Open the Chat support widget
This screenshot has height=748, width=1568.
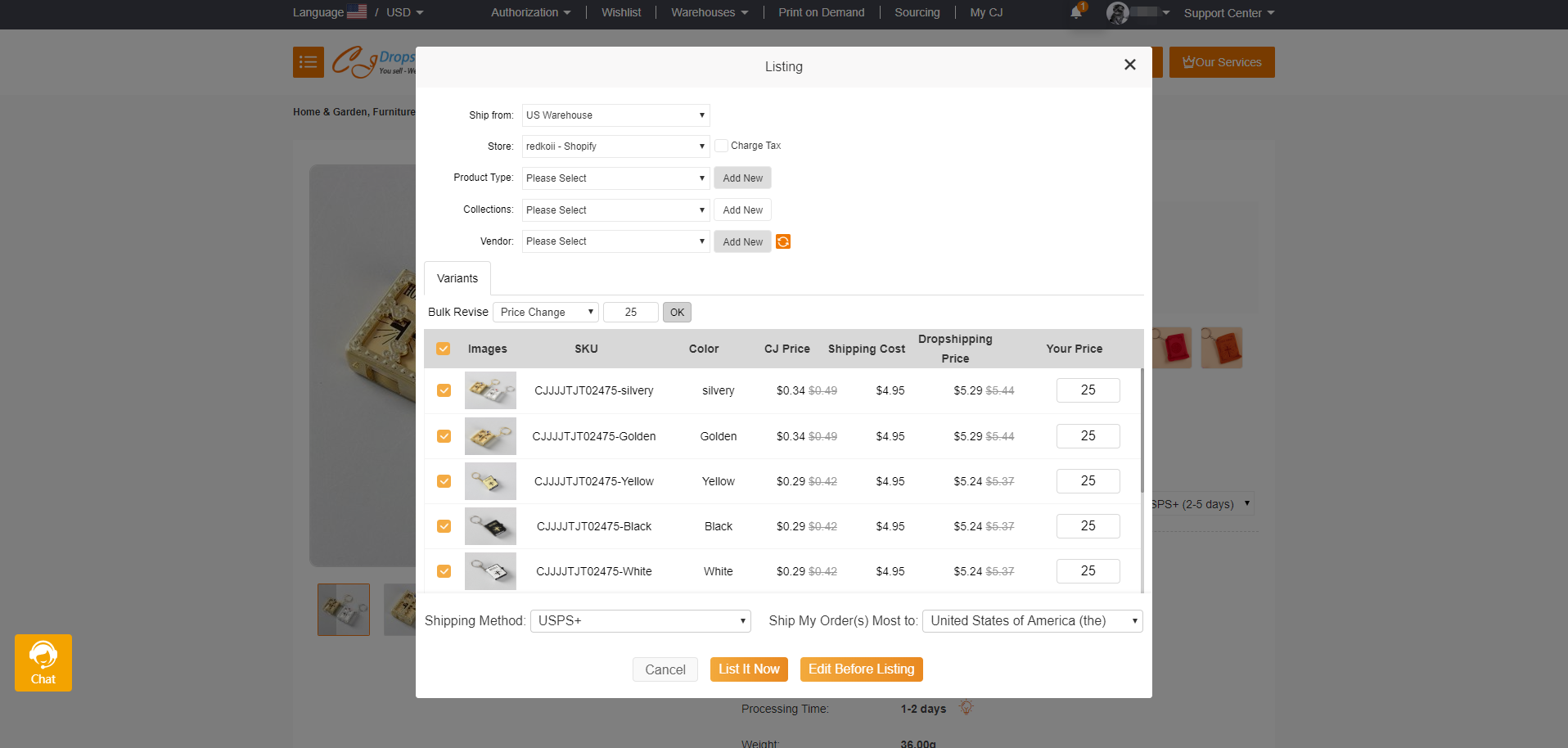pyautogui.click(x=43, y=663)
